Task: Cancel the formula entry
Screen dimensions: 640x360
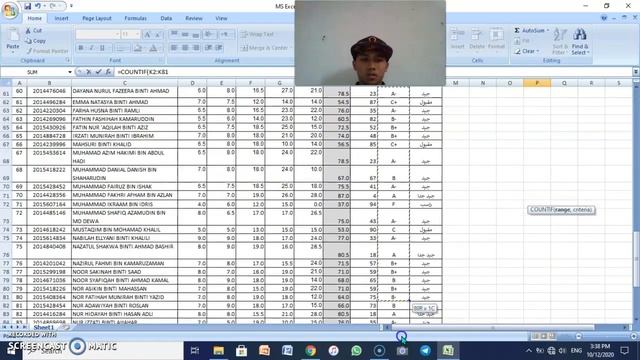Action: click(89, 72)
